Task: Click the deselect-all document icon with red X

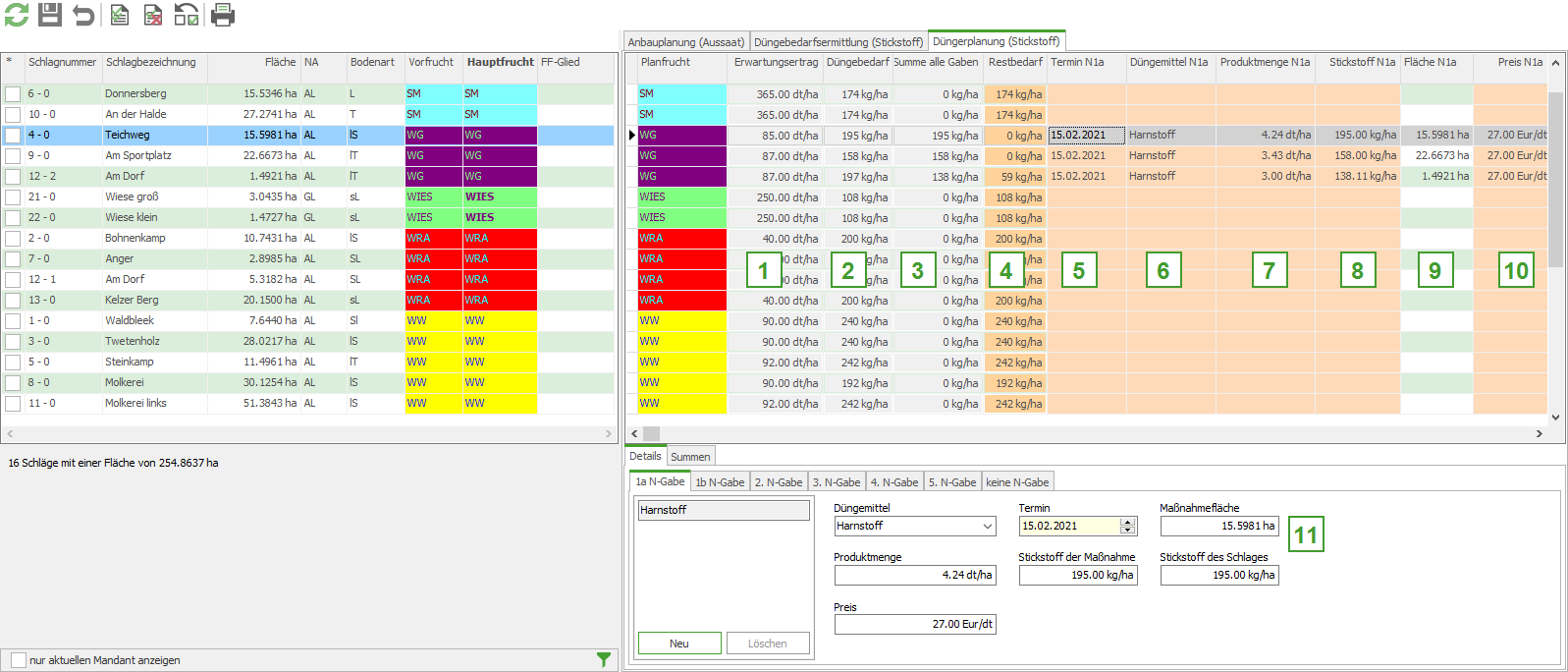Action: [153, 15]
